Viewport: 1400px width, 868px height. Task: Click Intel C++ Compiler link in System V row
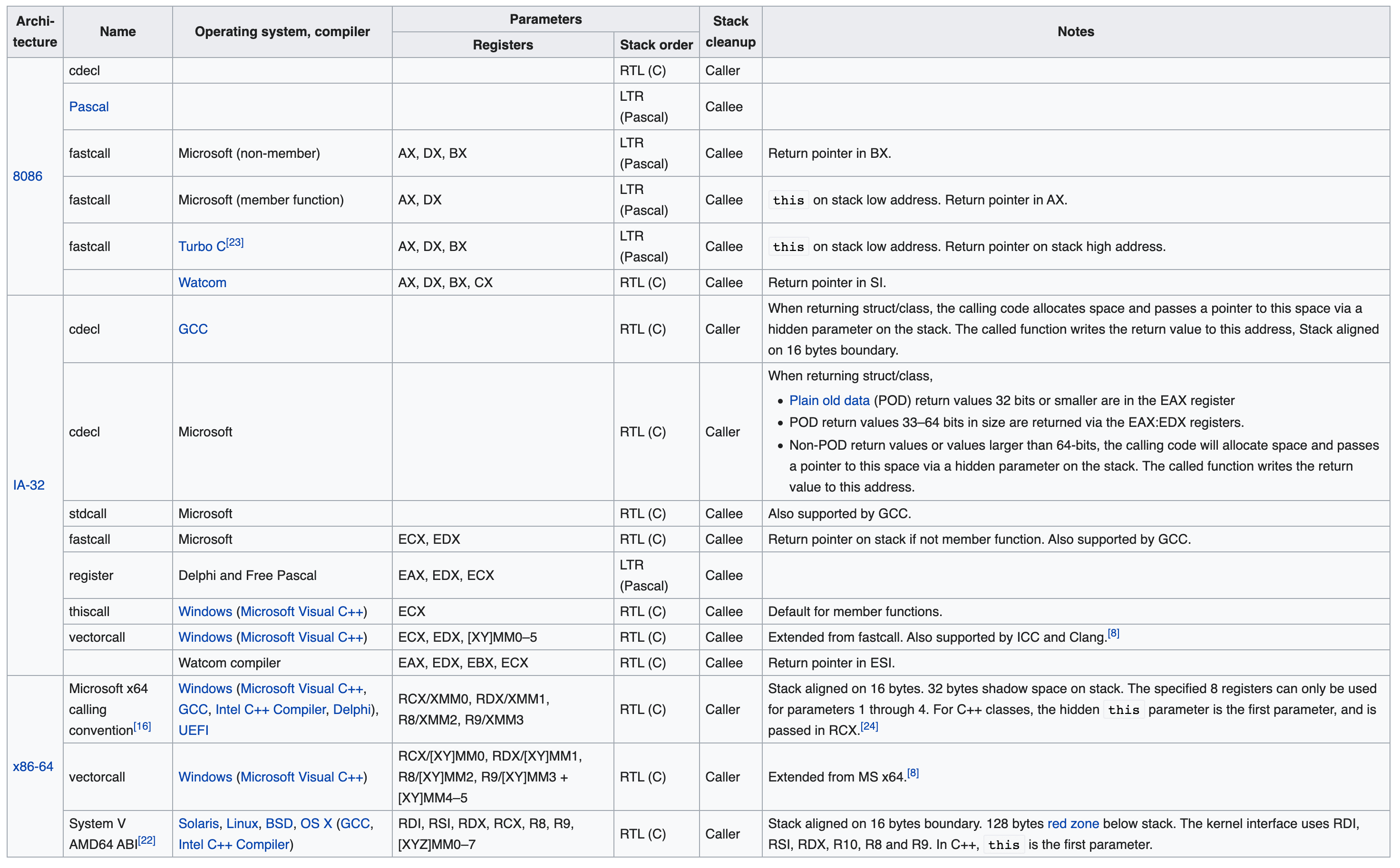pos(233,844)
